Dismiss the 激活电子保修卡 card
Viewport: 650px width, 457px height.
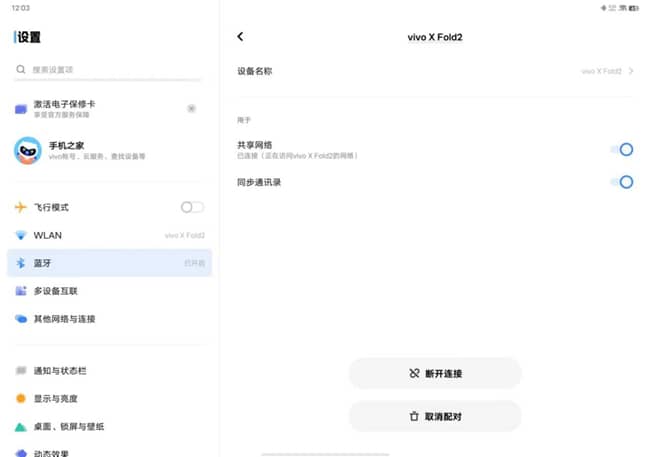coord(191,108)
